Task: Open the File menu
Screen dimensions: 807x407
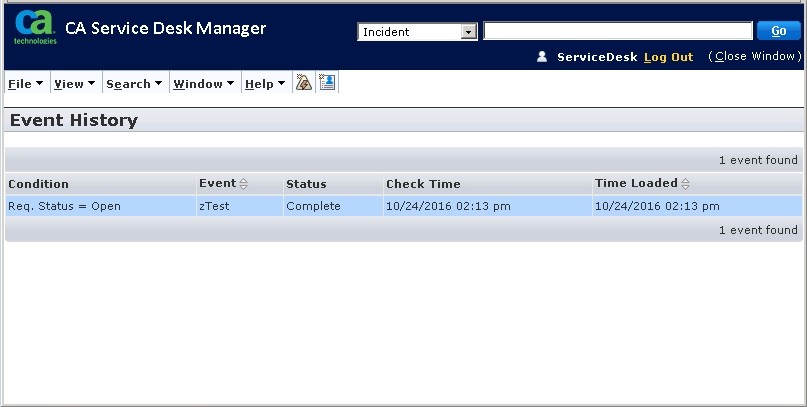Action: pyautogui.click(x=25, y=84)
